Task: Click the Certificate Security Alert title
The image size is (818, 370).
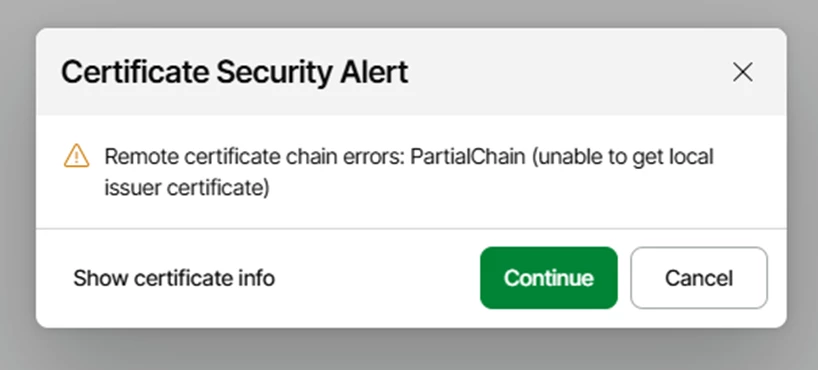Action: pos(234,73)
